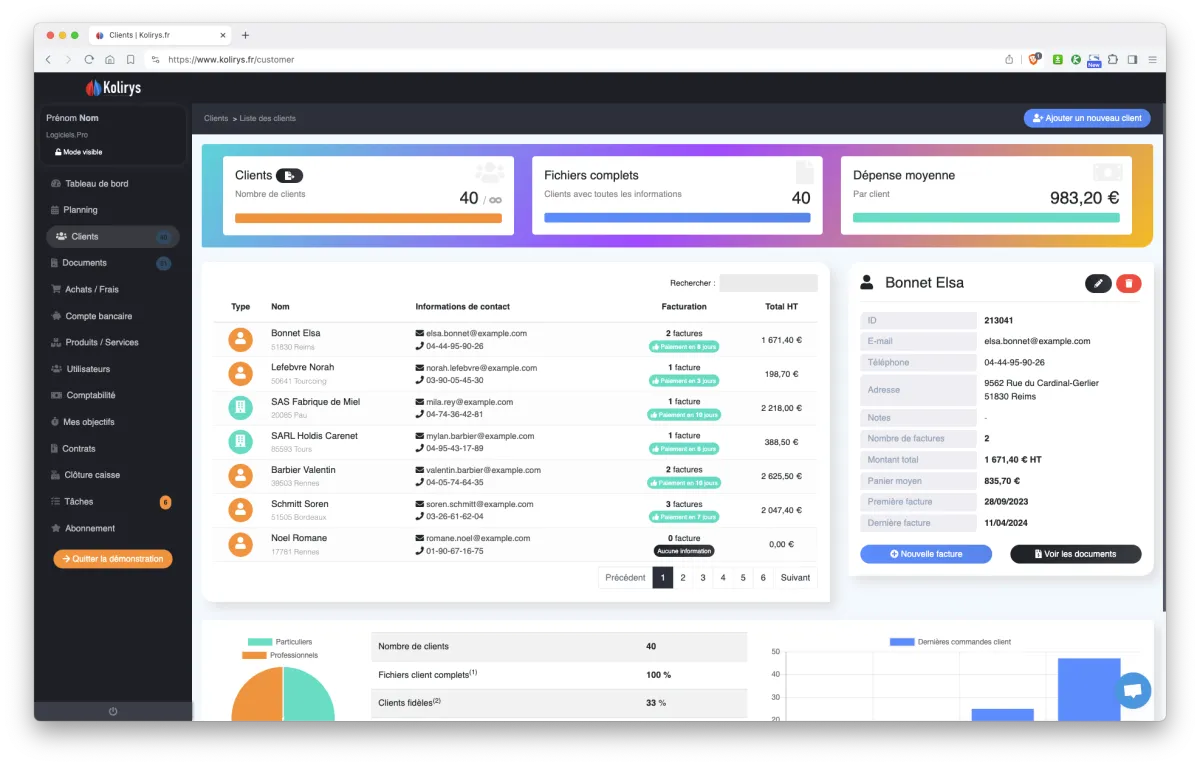Viewport: 1200px width, 766px height.
Task: Click the export icon beside Clients title
Action: tap(289, 175)
